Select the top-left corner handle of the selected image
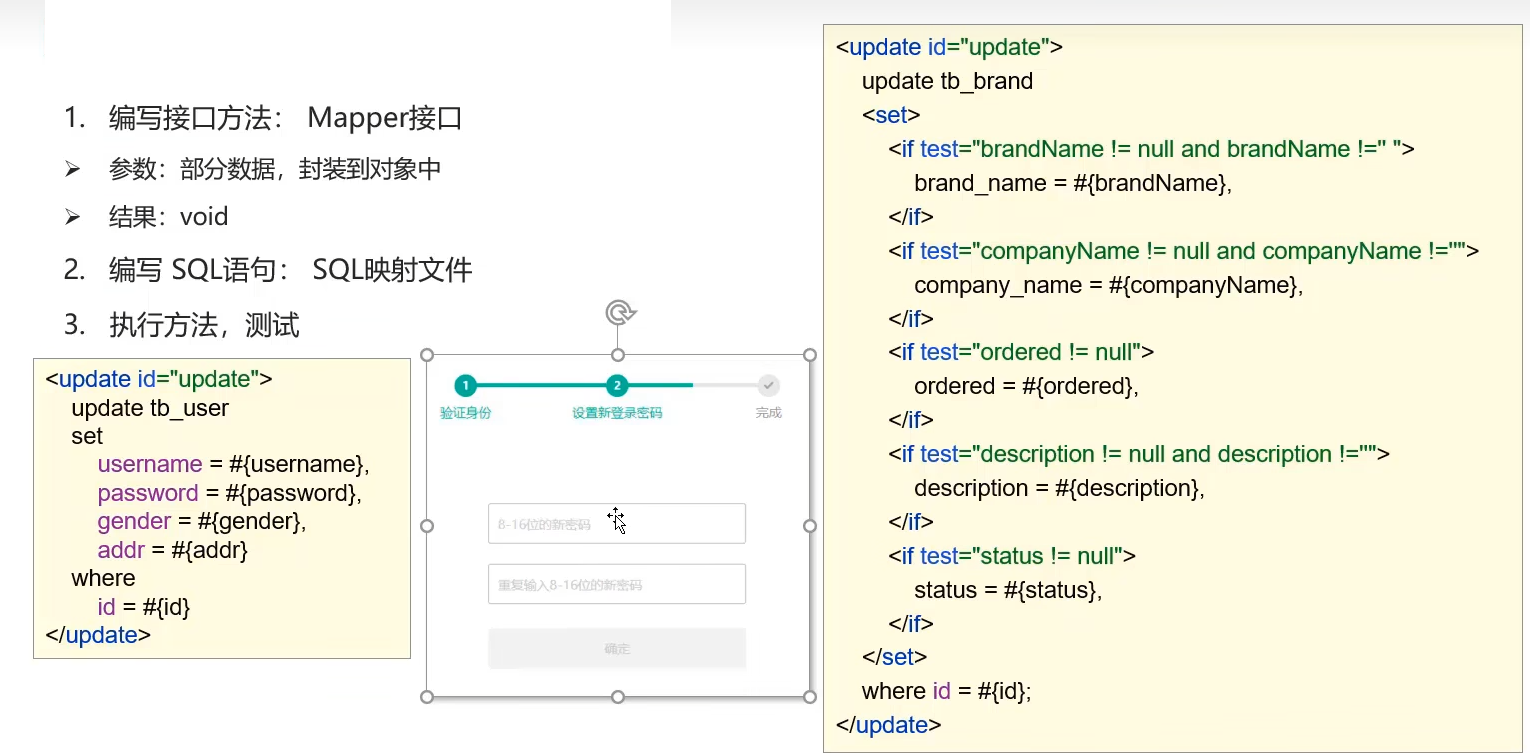 (427, 355)
